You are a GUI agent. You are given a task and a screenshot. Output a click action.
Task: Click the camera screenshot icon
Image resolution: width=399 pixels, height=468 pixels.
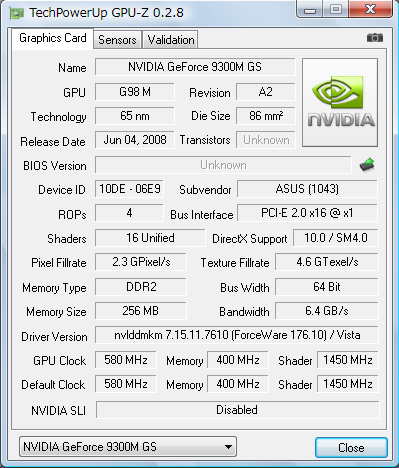(x=375, y=38)
